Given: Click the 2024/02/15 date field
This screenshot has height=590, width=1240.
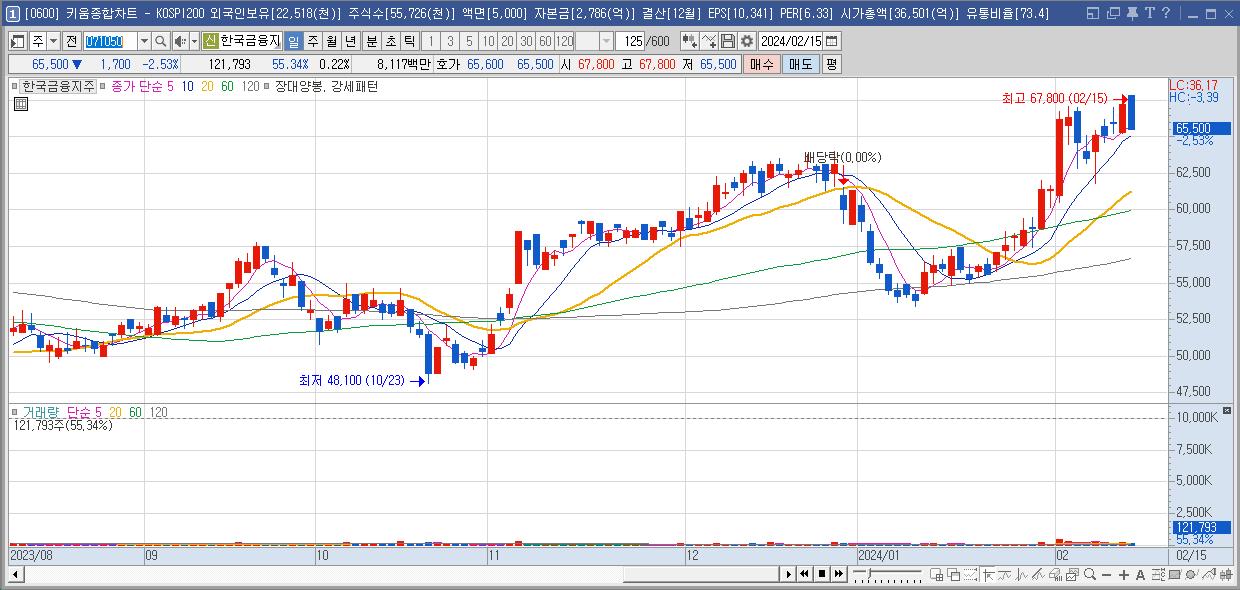Looking at the screenshot, I should click(790, 41).
